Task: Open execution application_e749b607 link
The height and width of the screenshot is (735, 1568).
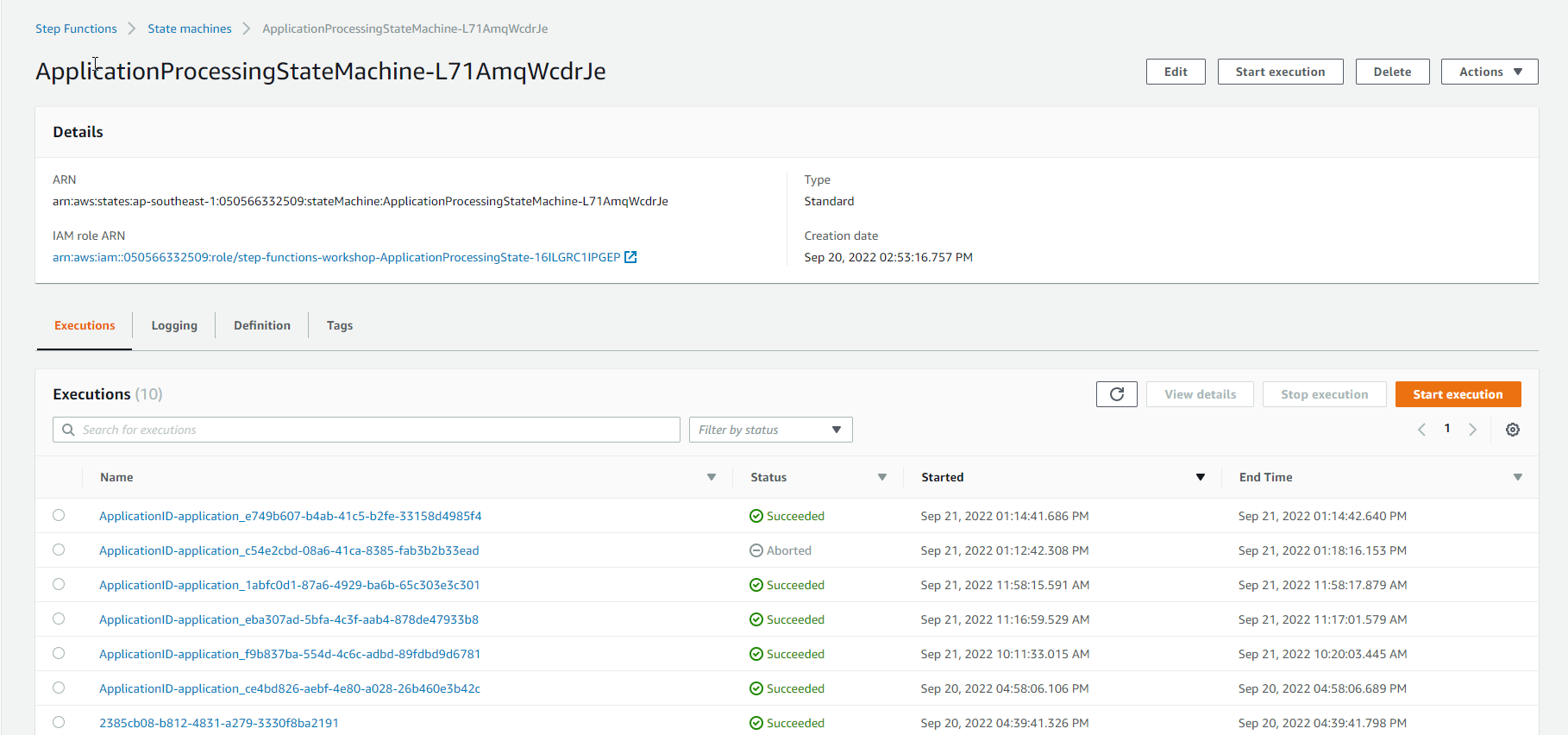Action: tap(291, 516)
